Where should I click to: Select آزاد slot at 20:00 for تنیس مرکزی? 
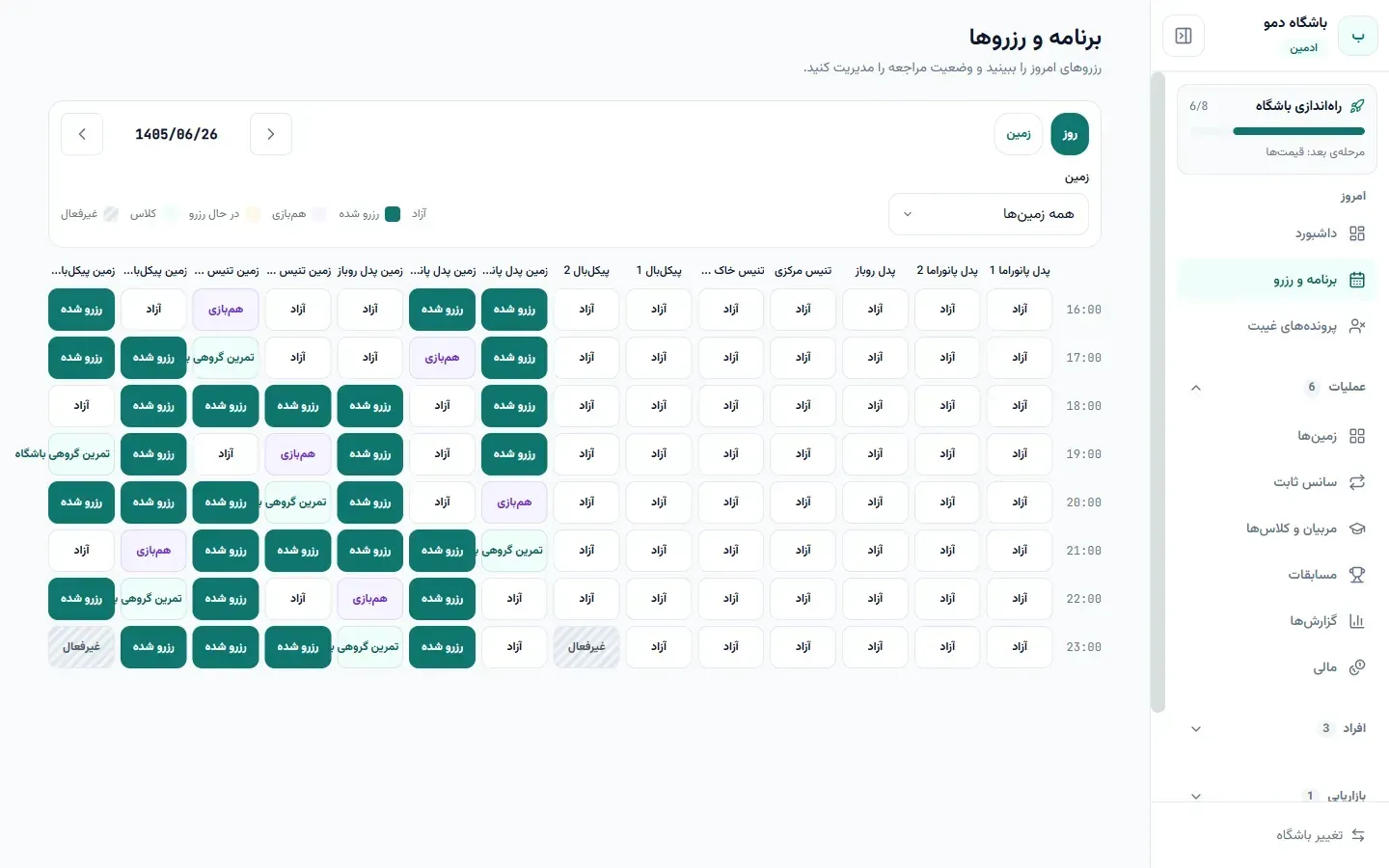tap(803, 502)
